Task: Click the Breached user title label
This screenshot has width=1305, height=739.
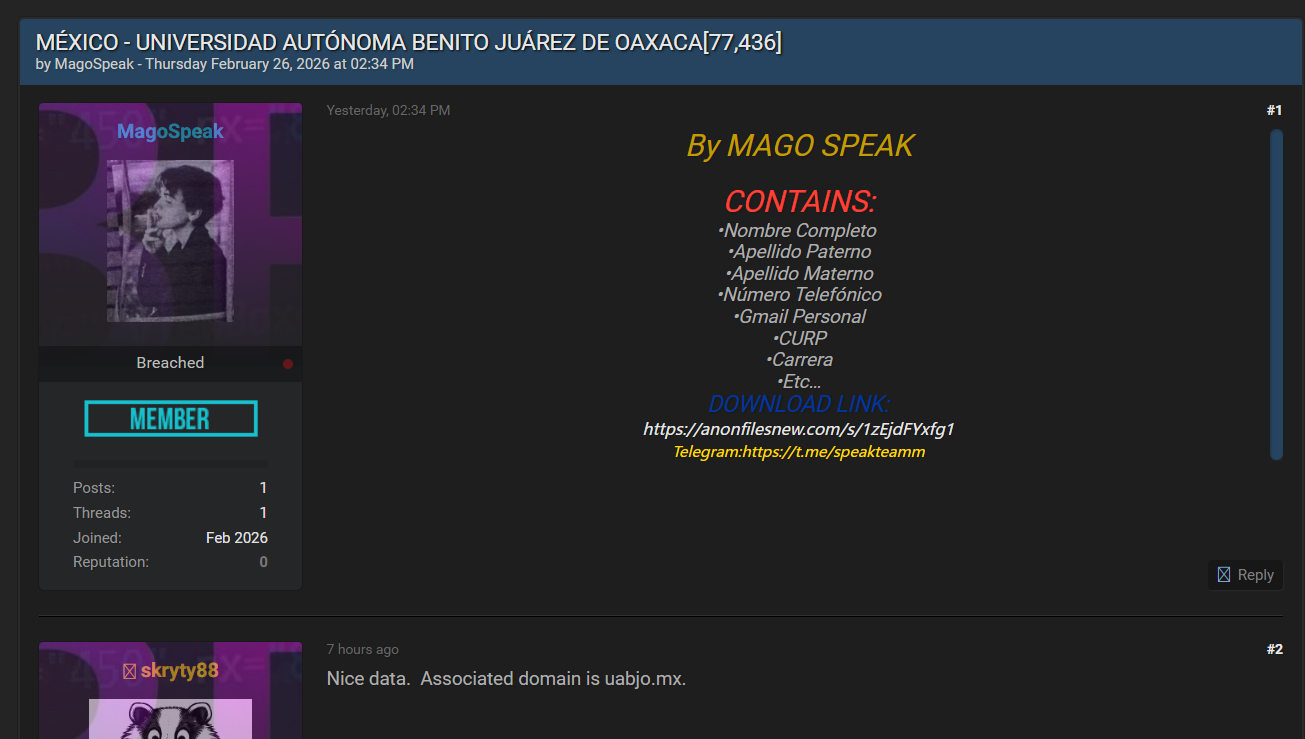Action: click(x=170, y=363)
